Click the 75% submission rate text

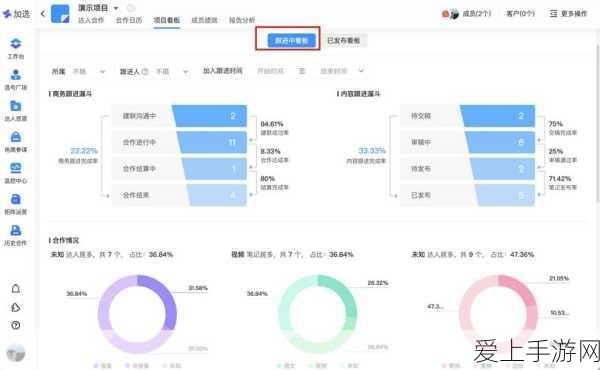556,124
